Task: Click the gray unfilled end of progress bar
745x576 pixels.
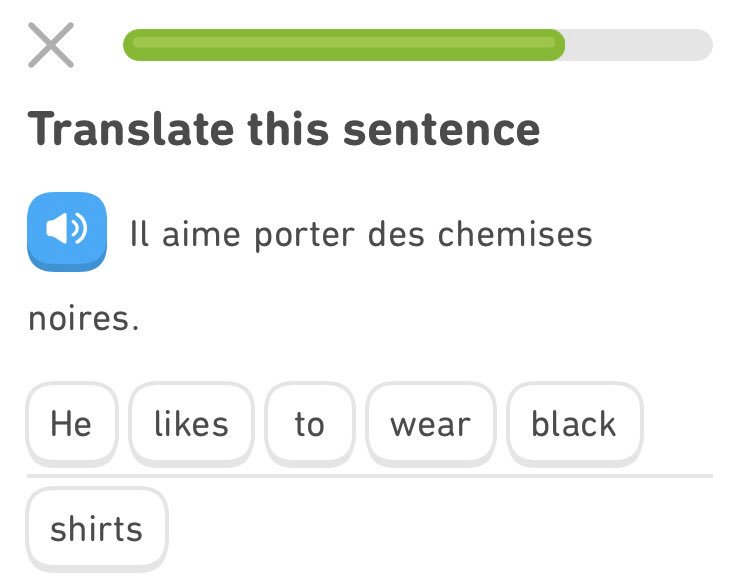Action: coord(639,45)
